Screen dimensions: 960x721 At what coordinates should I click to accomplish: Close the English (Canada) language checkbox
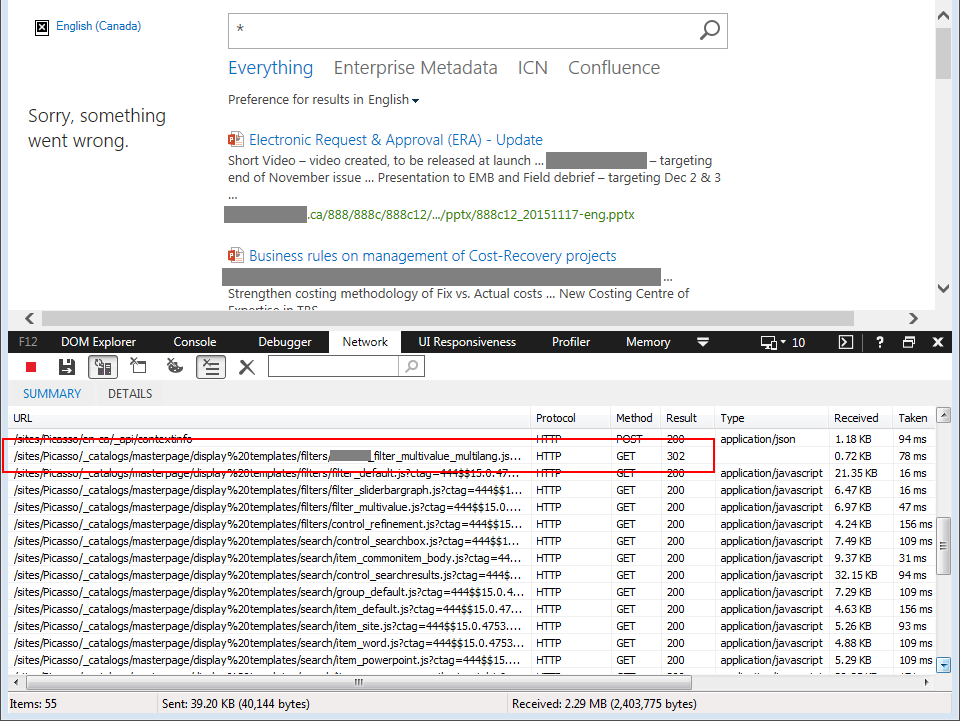[41, 27]
